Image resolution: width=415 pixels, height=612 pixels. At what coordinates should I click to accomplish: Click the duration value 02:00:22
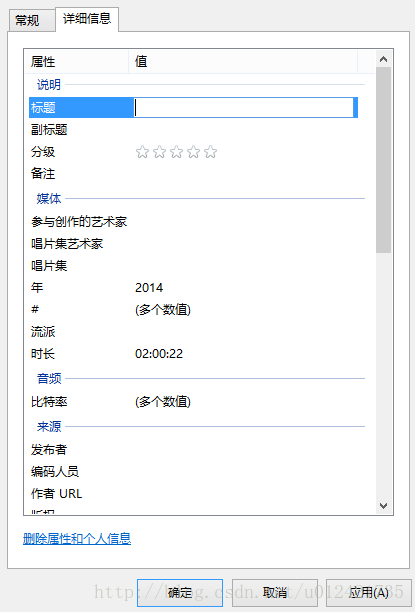pos(159,354)
